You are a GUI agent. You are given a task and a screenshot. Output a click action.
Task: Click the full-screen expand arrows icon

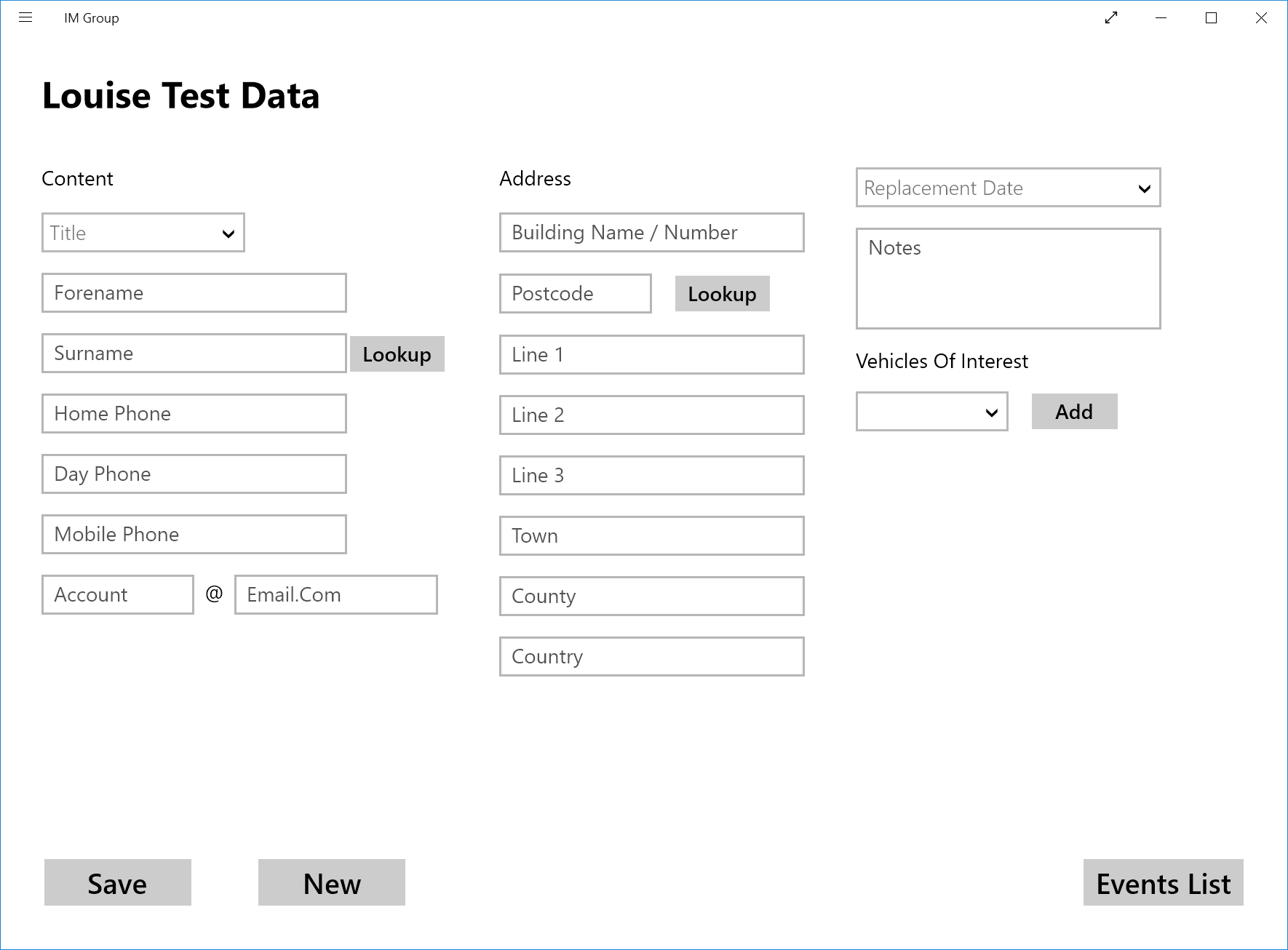click(x=1110, y=18)
